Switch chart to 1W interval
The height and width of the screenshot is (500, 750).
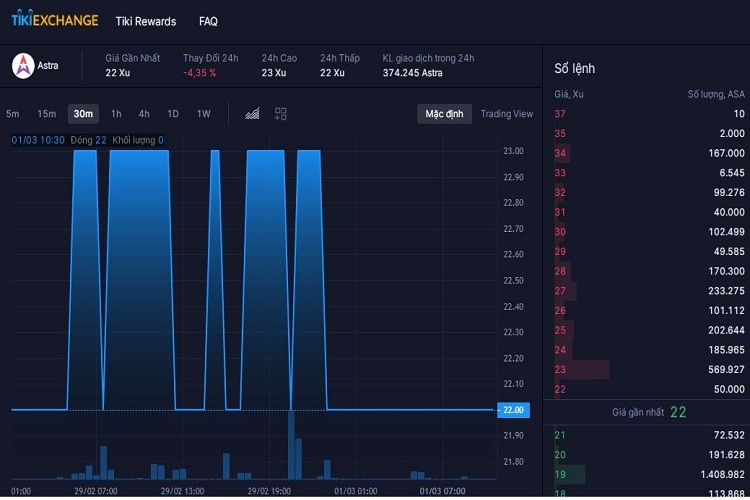coord(203,114)
